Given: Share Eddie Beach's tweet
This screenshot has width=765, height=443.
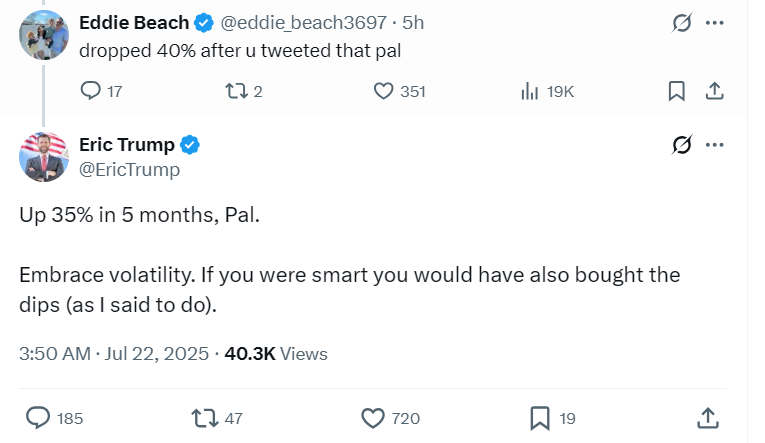Looking at the screenshot, I should click(714, 91).
